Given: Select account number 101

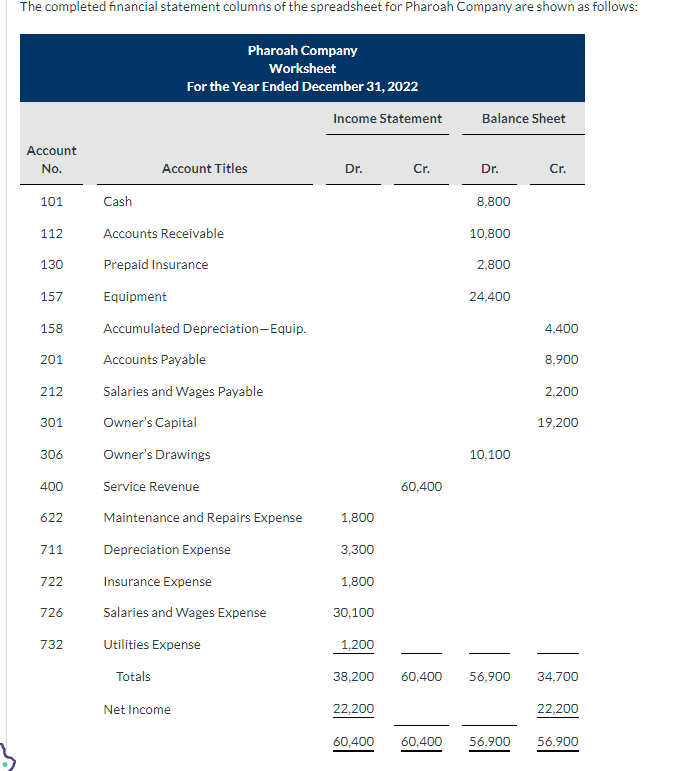Looking at the screenshot, I should (52, 202).
